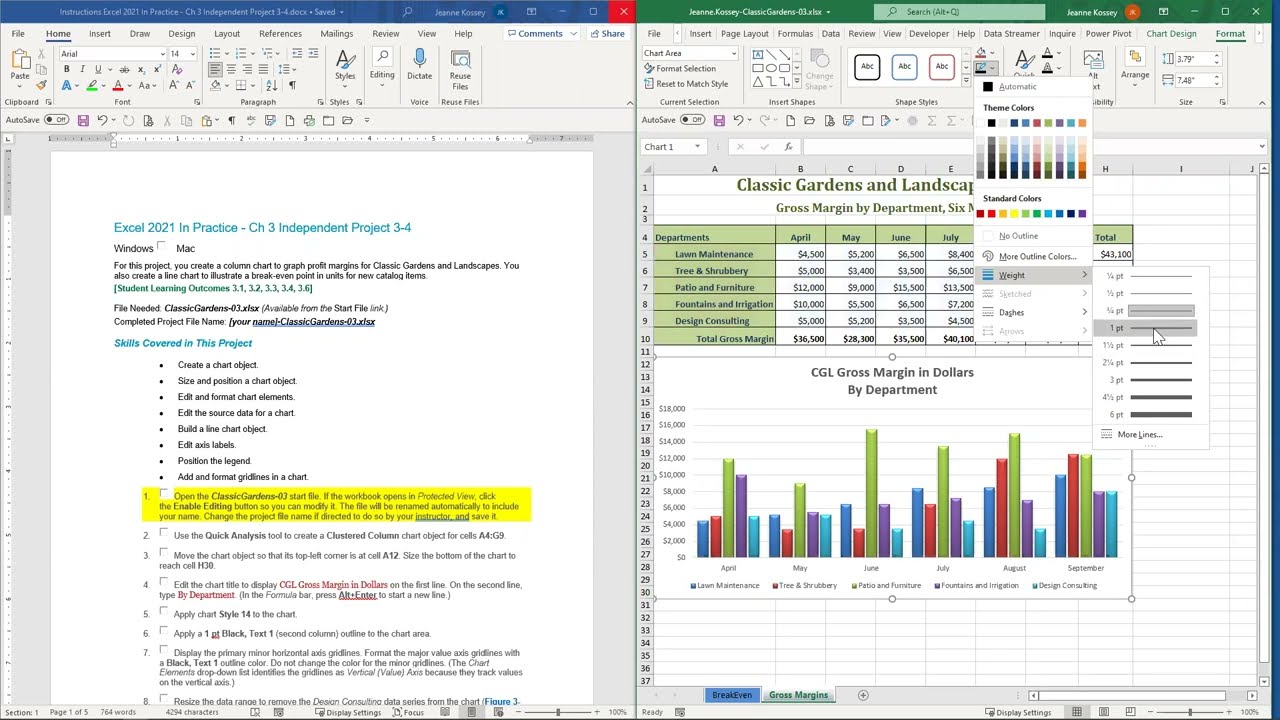The width and height of the screenshot is (1280, 720).
Task: Check the step 3 'Move the chart object' checkbox
Action: tap(164, 553)
